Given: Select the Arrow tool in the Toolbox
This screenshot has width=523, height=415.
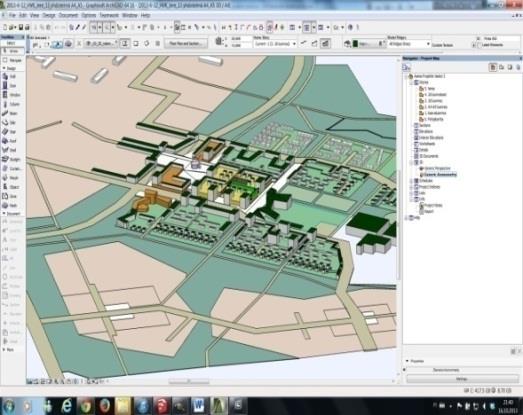Looking at the screenshot, I should point(12,51).
